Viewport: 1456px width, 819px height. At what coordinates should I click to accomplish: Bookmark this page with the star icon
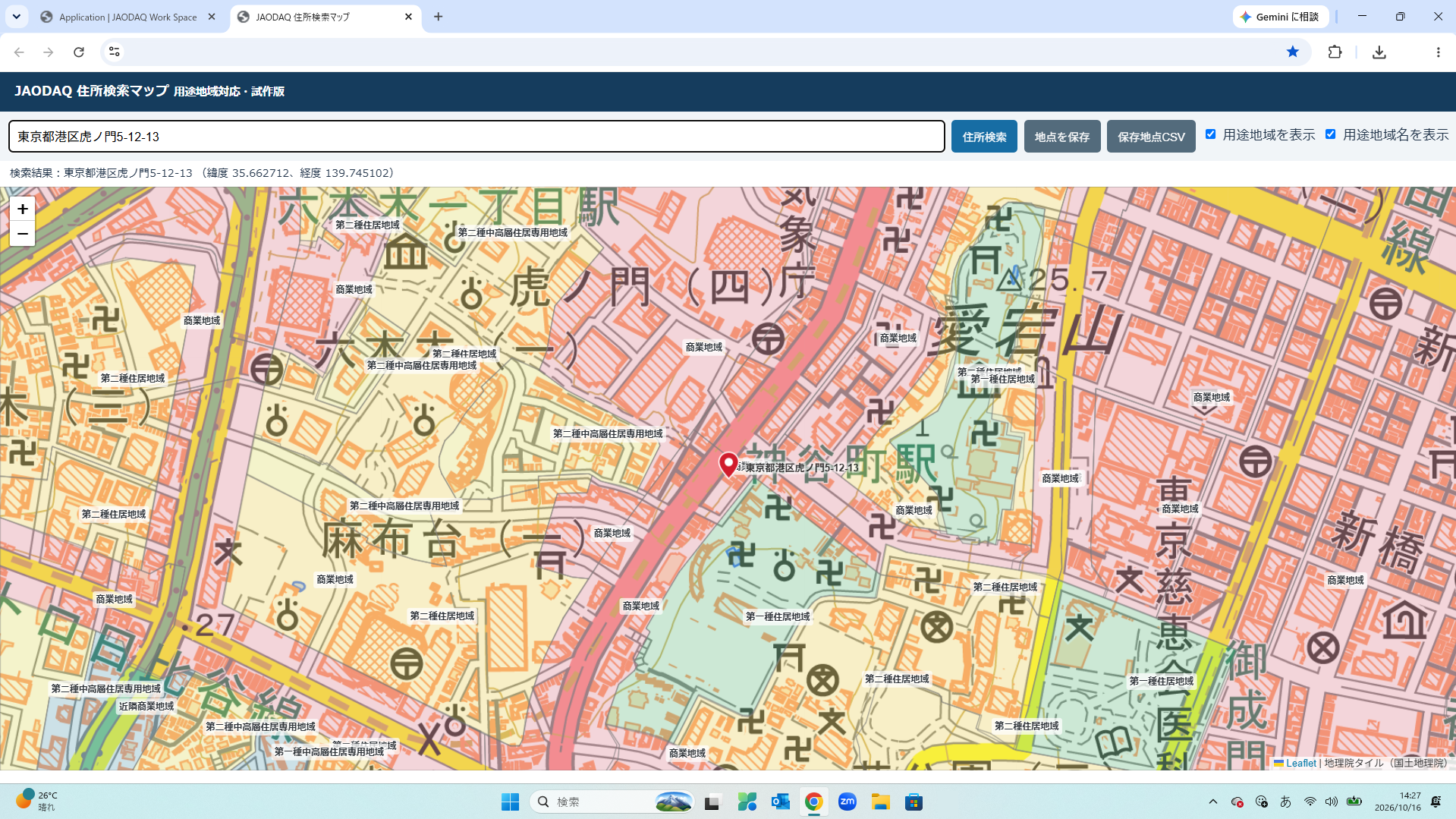pos(1293,52)
